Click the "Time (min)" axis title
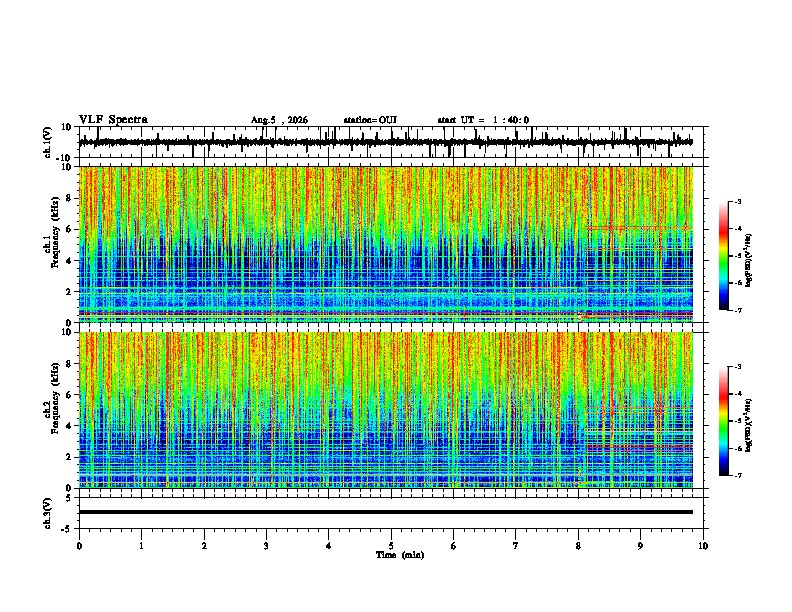 click(x=400, y=555)
